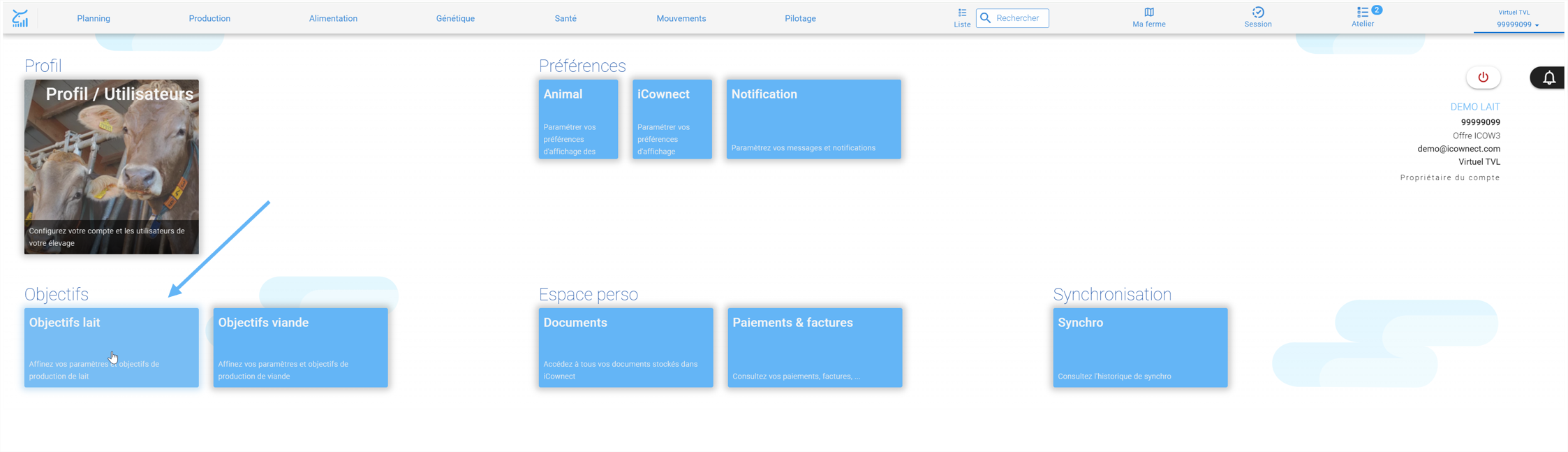Open the Planning menu
Viewport: 1568px width, 452px height.
click(x=94, y=19)
